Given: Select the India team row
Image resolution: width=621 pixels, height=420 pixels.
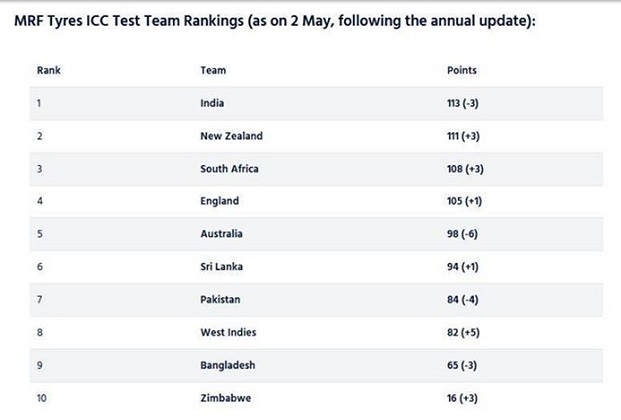Looking at the screenshot, I should 316,103.
